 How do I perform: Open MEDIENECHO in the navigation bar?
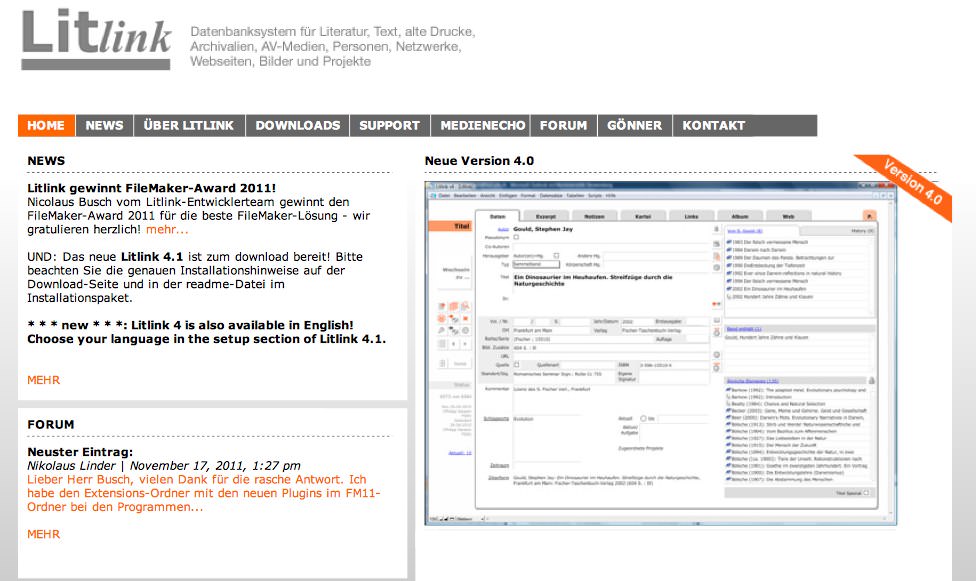[481, 125]
